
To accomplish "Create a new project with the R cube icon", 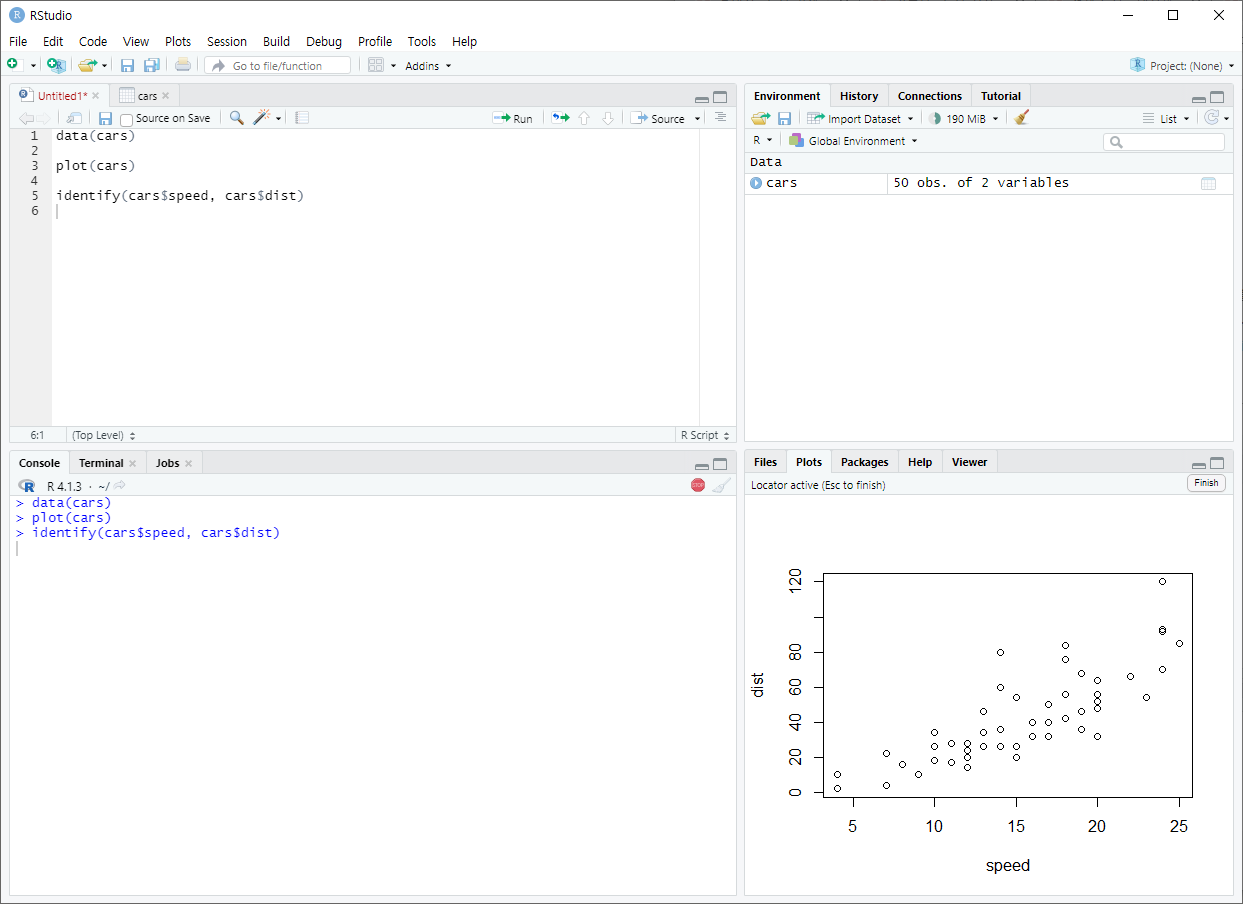I will [56, 65].
